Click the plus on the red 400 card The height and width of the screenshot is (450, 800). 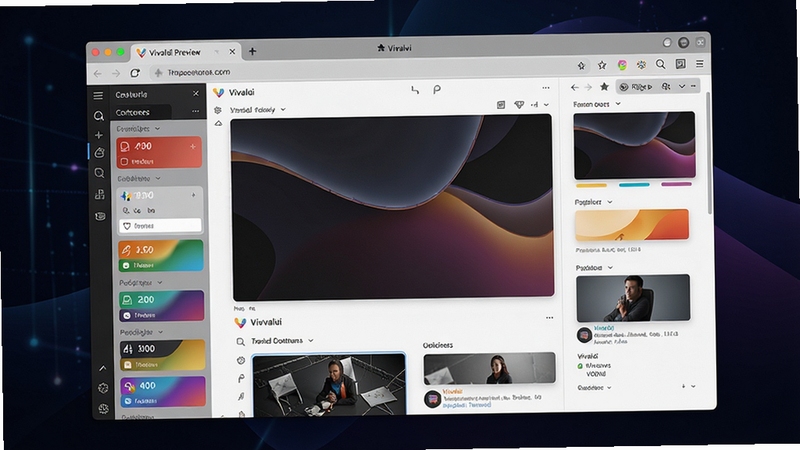(193, 146)
